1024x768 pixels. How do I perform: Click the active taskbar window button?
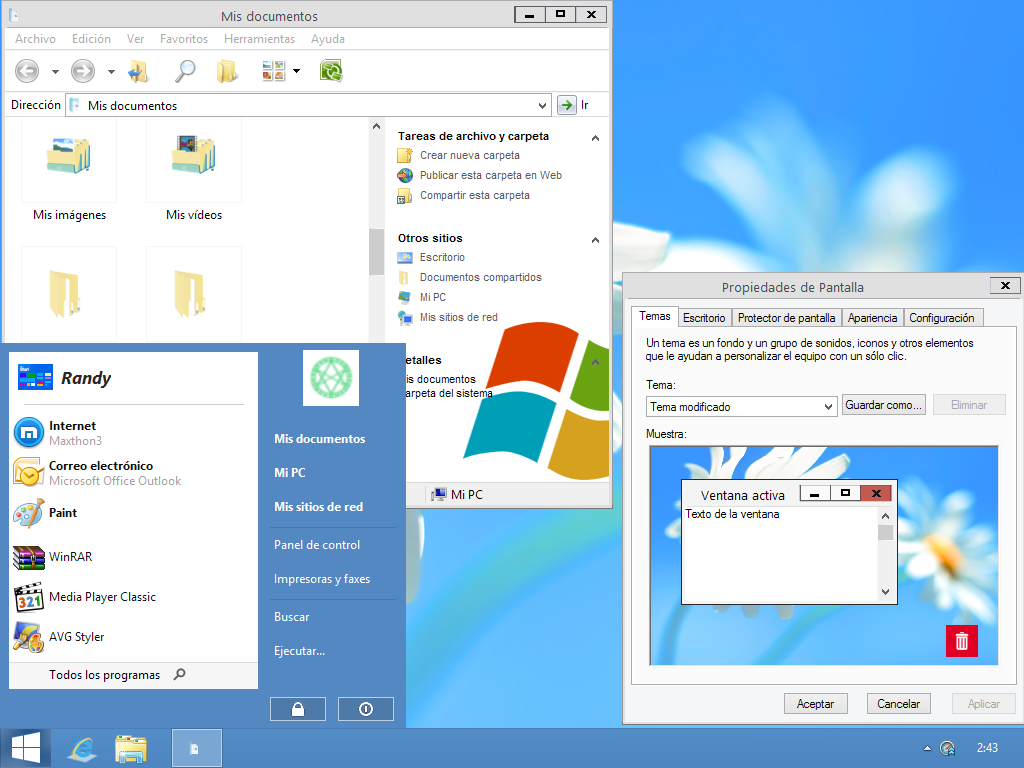pyautogui.click(x=197, y=748)
